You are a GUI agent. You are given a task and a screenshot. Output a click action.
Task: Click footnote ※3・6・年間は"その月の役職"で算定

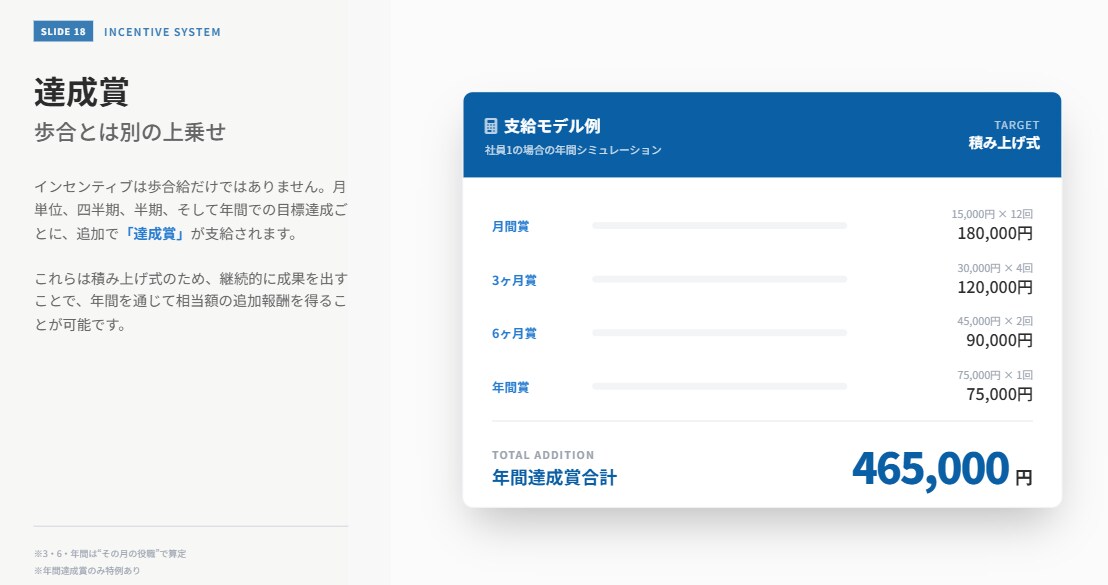[x=110, y=554]
